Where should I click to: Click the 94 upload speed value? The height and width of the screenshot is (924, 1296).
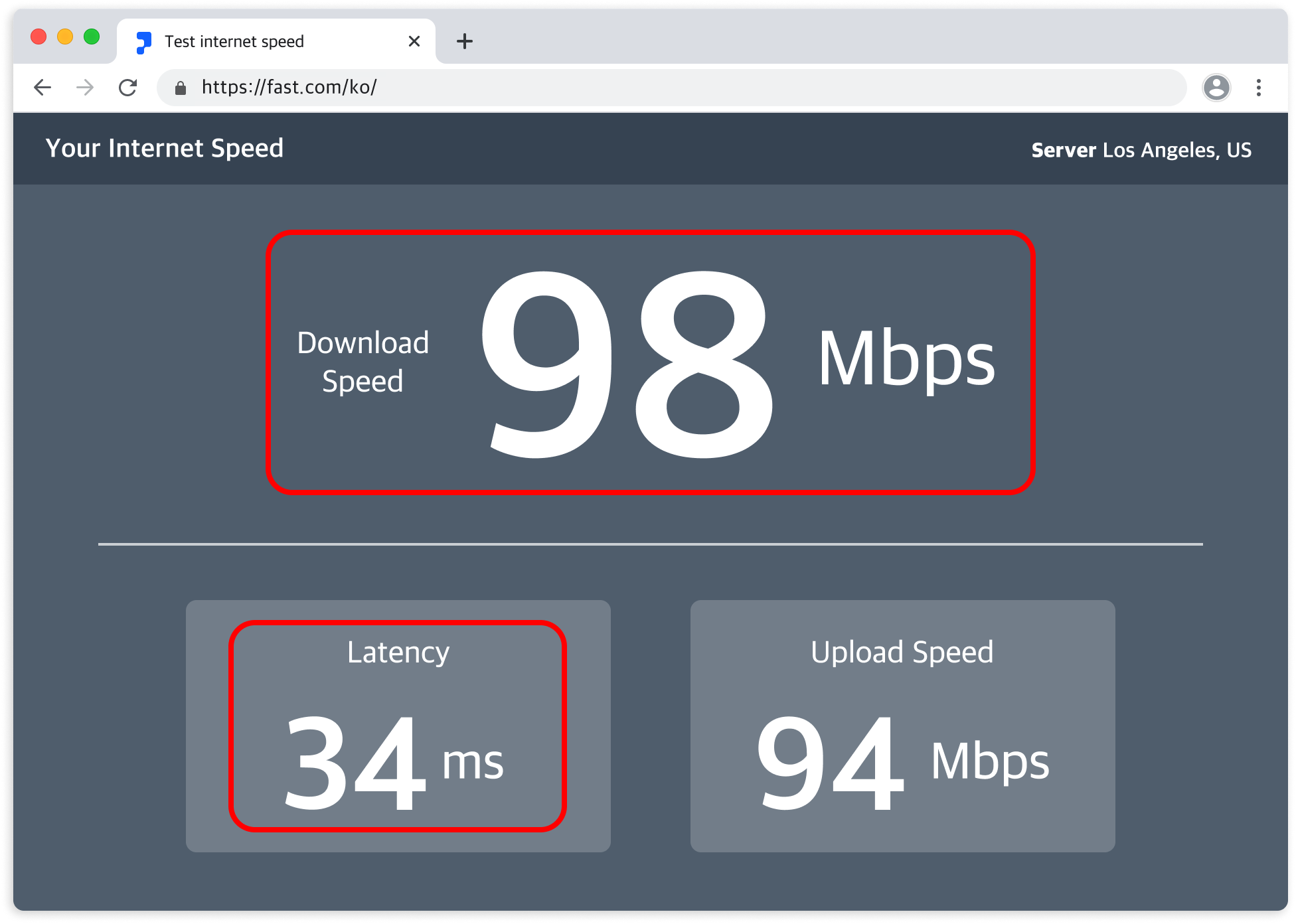pos(831,763)
